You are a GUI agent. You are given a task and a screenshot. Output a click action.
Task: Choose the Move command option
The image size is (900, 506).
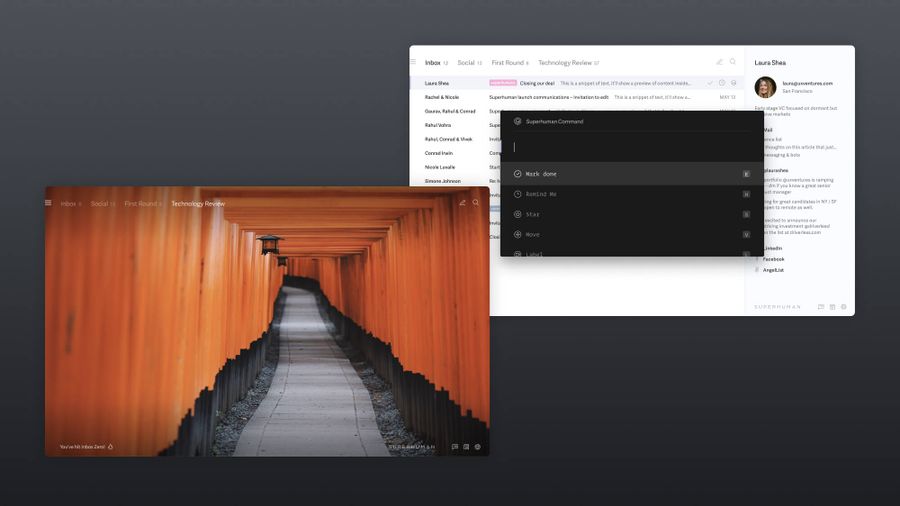point(632,234)
